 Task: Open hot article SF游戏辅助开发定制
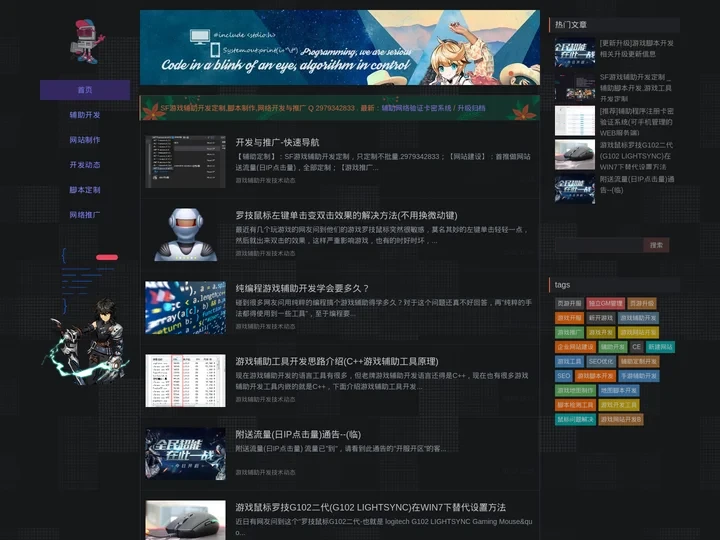click(636, 88)
